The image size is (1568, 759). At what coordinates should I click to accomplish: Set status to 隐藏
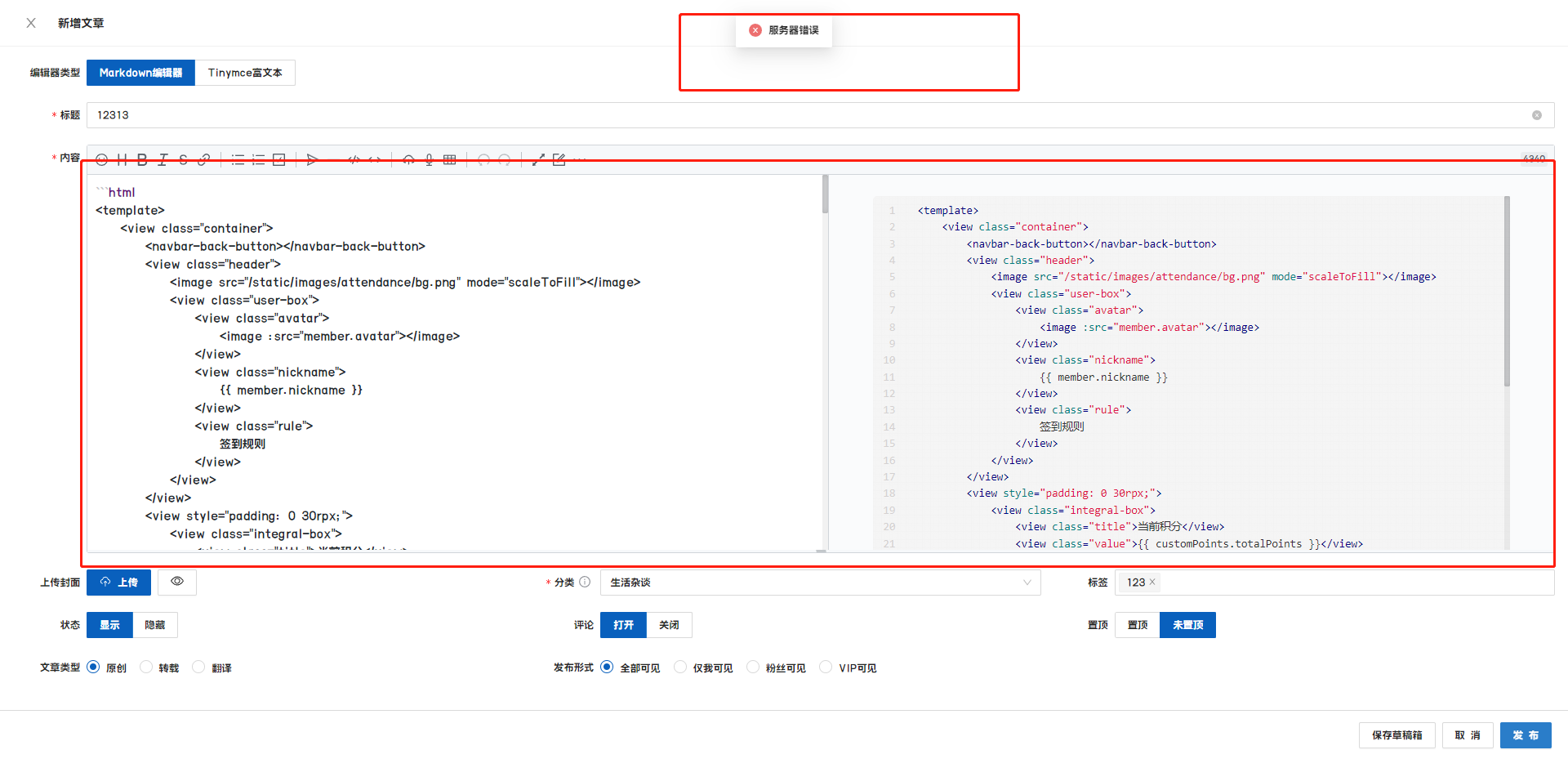(x=155, y=625)
